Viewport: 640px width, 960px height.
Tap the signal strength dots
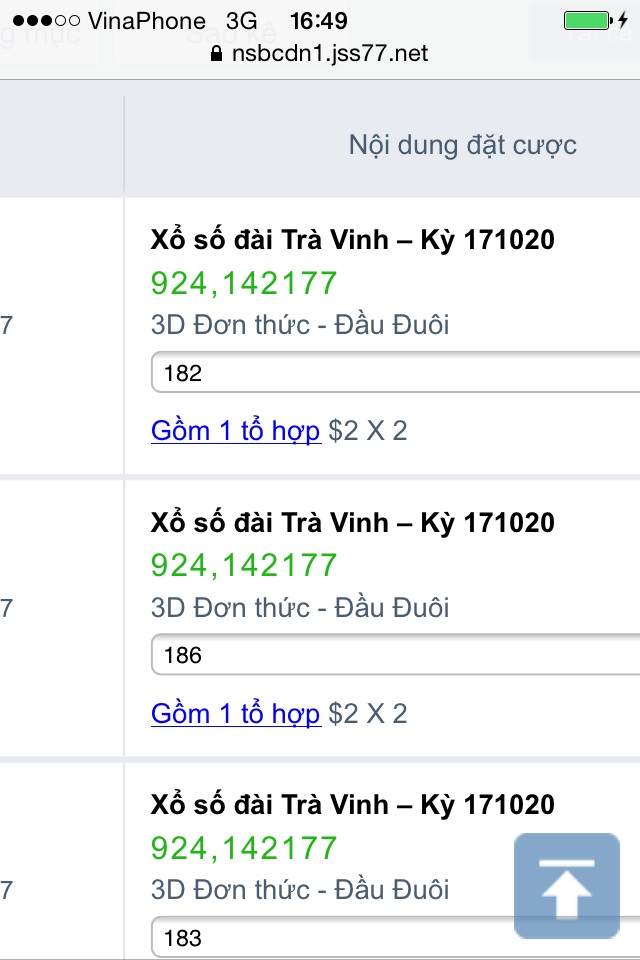click(x=49, y=21)
